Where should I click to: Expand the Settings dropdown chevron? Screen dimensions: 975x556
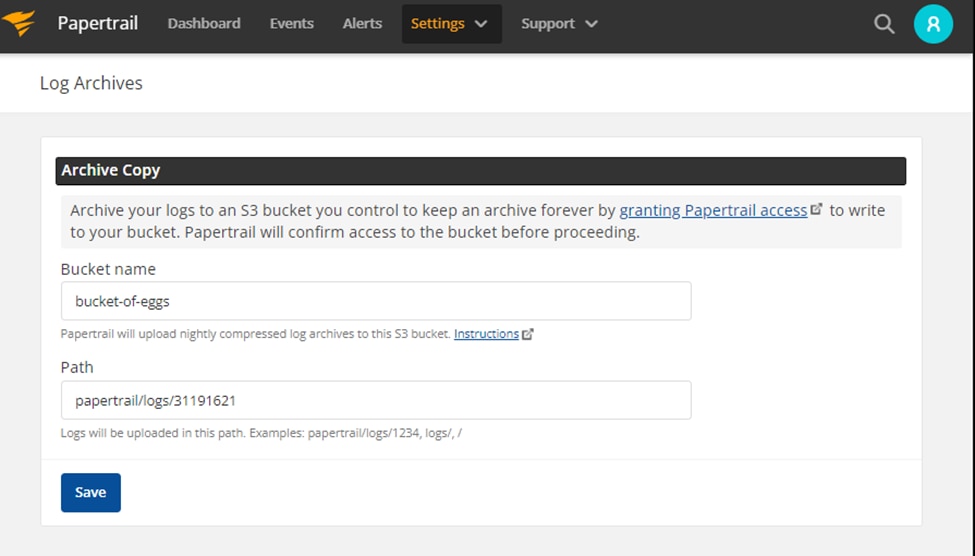[x=481, y=24]
